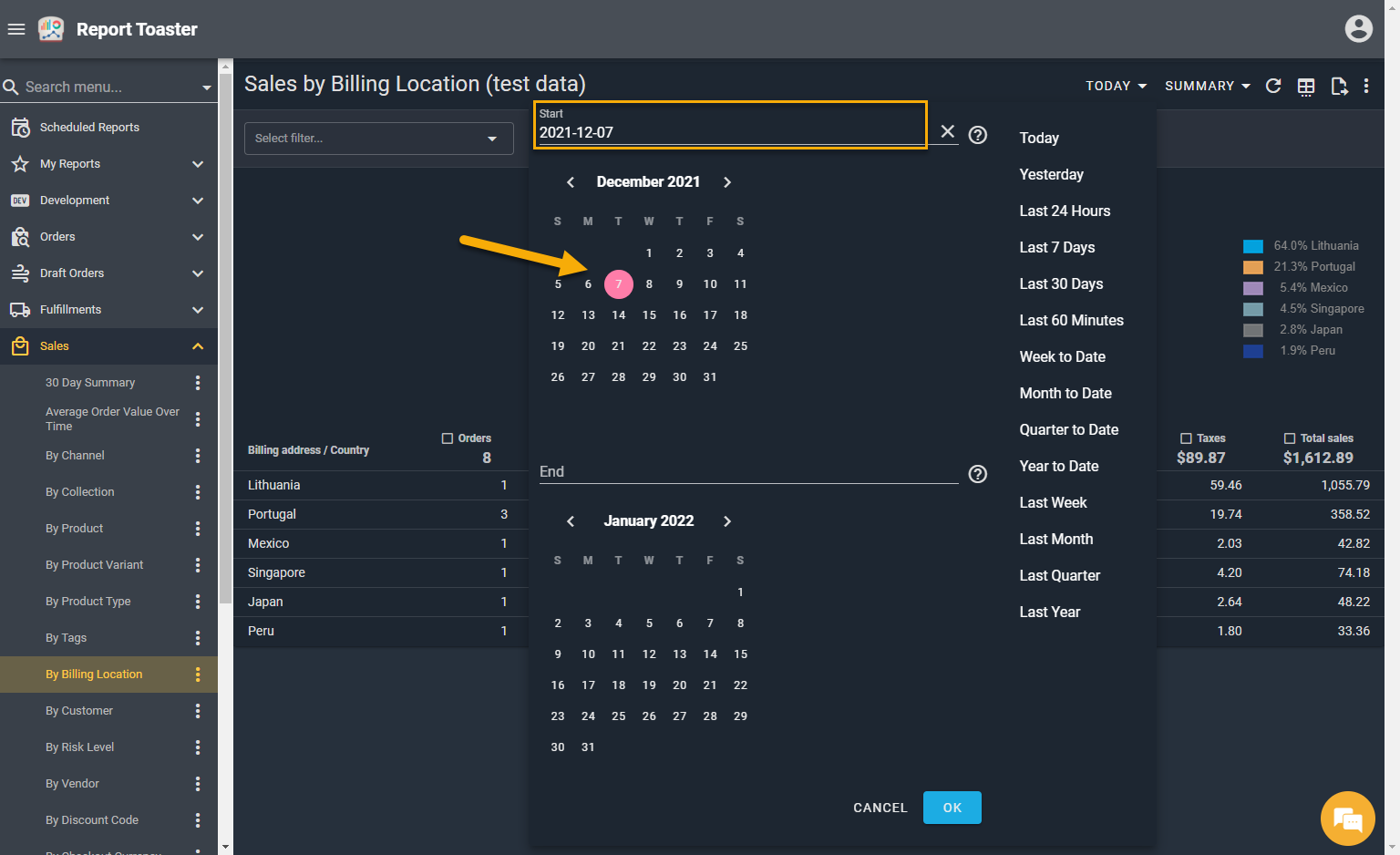
Task: Open the user account avatar
Action: pyautogui.click(x=1358, y=29)
